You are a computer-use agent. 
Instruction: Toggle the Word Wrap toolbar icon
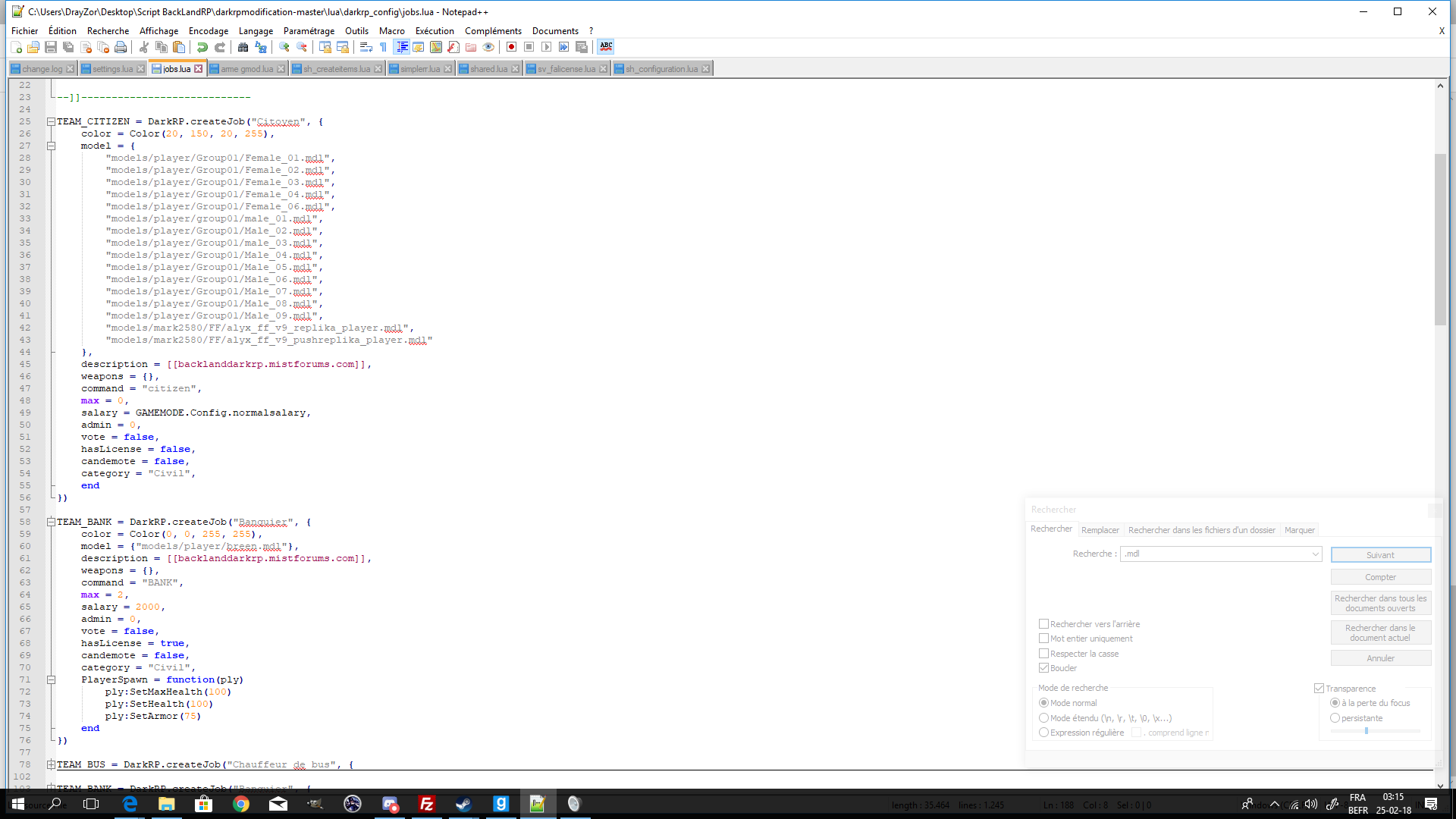[366, 47]
